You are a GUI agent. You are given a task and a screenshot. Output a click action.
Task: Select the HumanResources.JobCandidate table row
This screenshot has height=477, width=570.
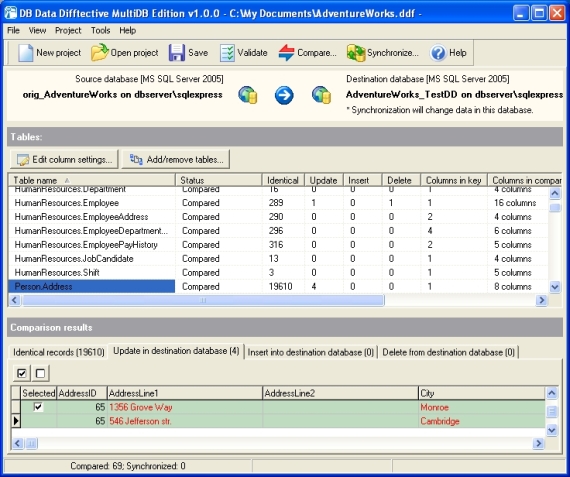pyautogui.click(x=278, y=258)
